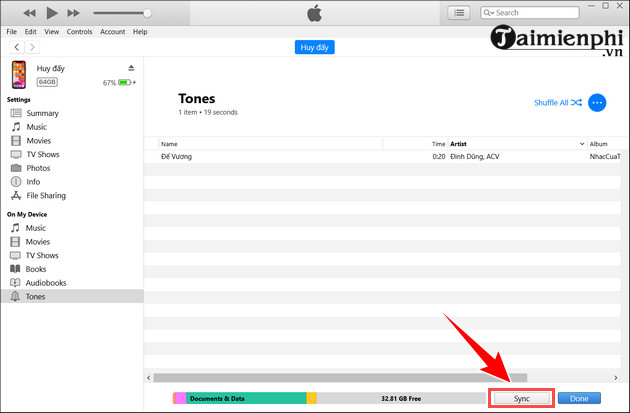630x413 pixels.
Task: Click in the Search field
Action: pyautogui.click(x=530, y=13)
